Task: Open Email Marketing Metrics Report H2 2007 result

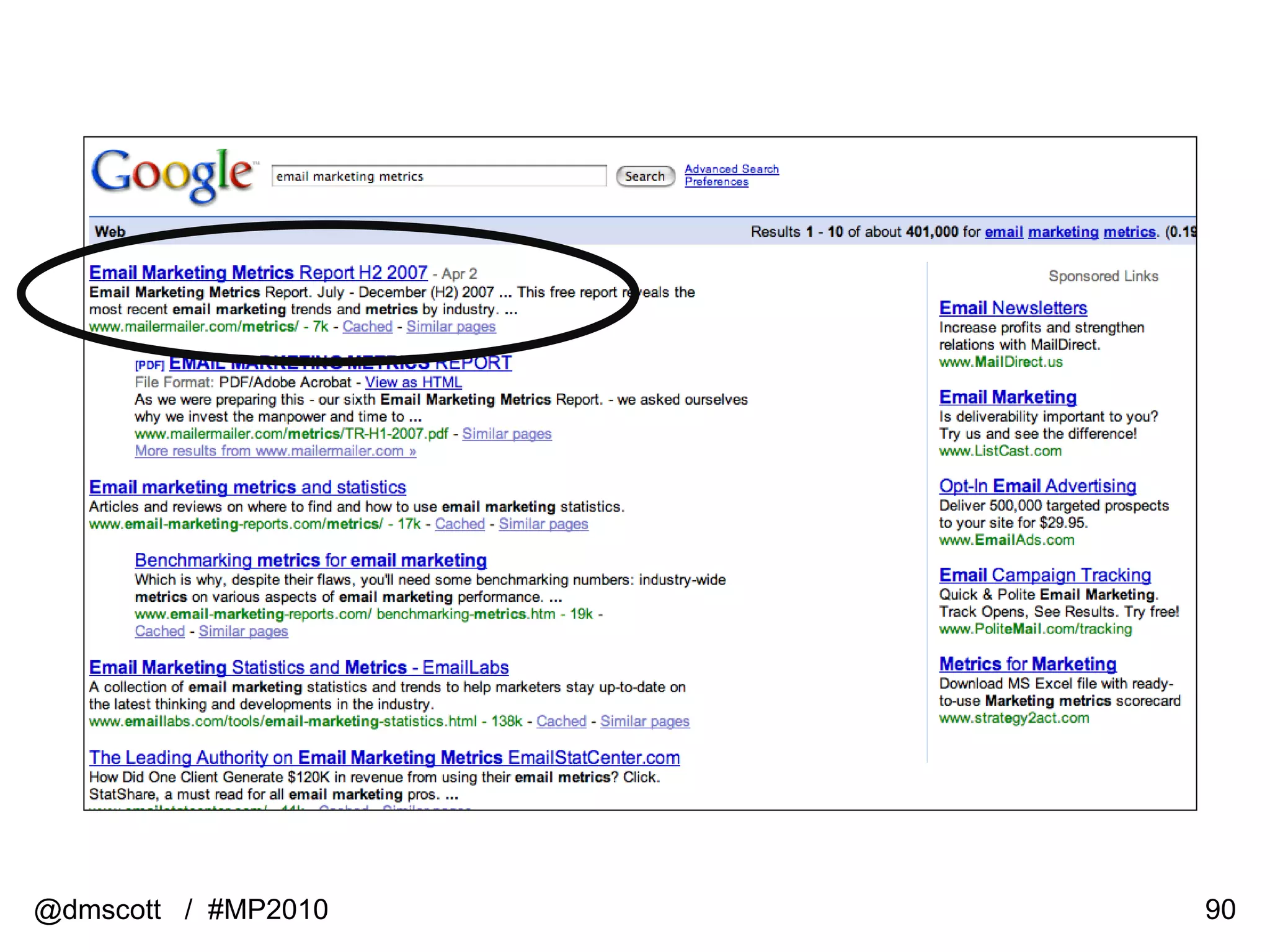Action: pyautogui.click(x=258, y=273)
